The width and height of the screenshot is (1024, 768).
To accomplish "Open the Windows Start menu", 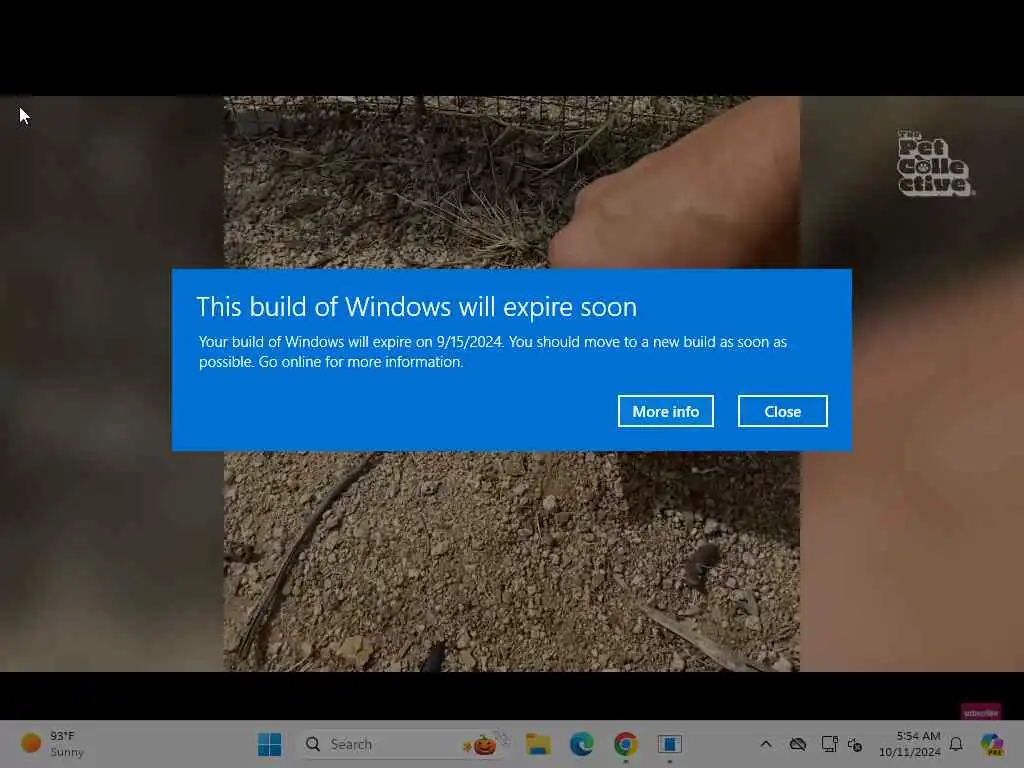I will point(269,744).
